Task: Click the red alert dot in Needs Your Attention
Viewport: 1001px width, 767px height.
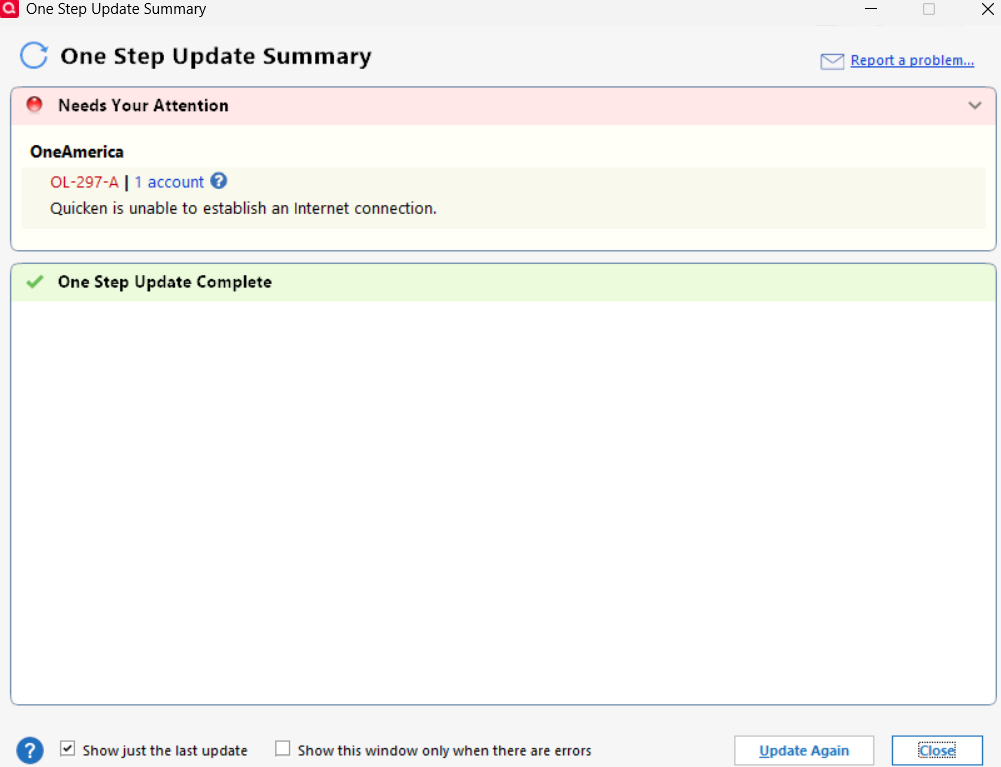Action: tap(34, 105)
